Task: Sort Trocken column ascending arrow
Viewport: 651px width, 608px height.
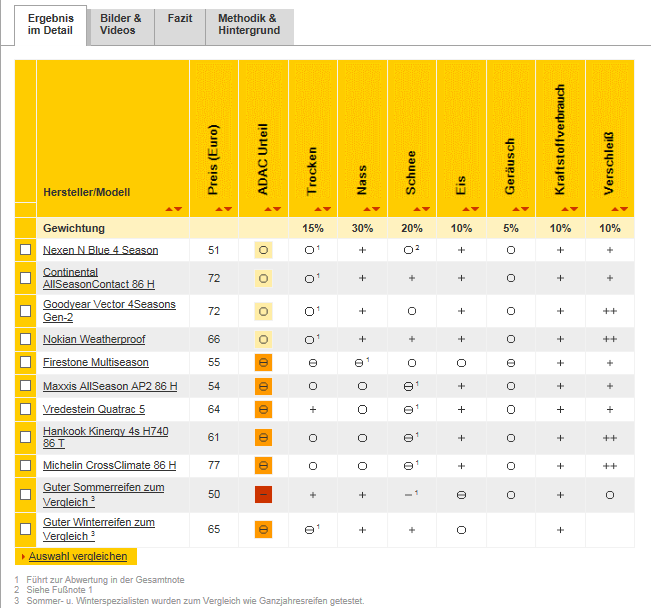Action: pos(318,209)
